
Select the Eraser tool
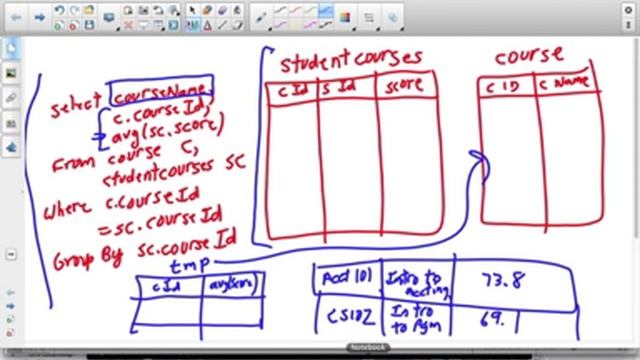point(222,10)
